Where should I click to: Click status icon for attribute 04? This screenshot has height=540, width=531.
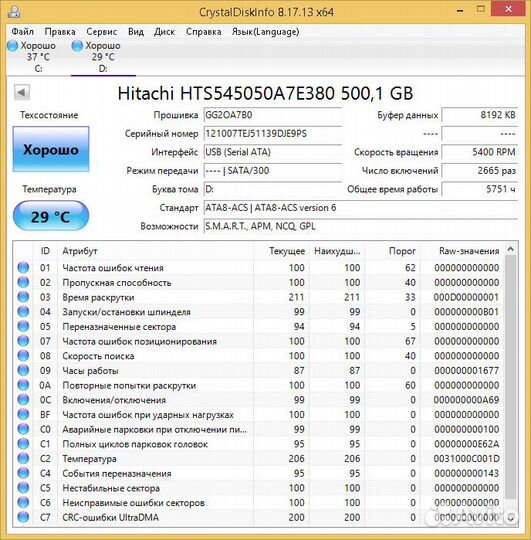tap(23, 312)
